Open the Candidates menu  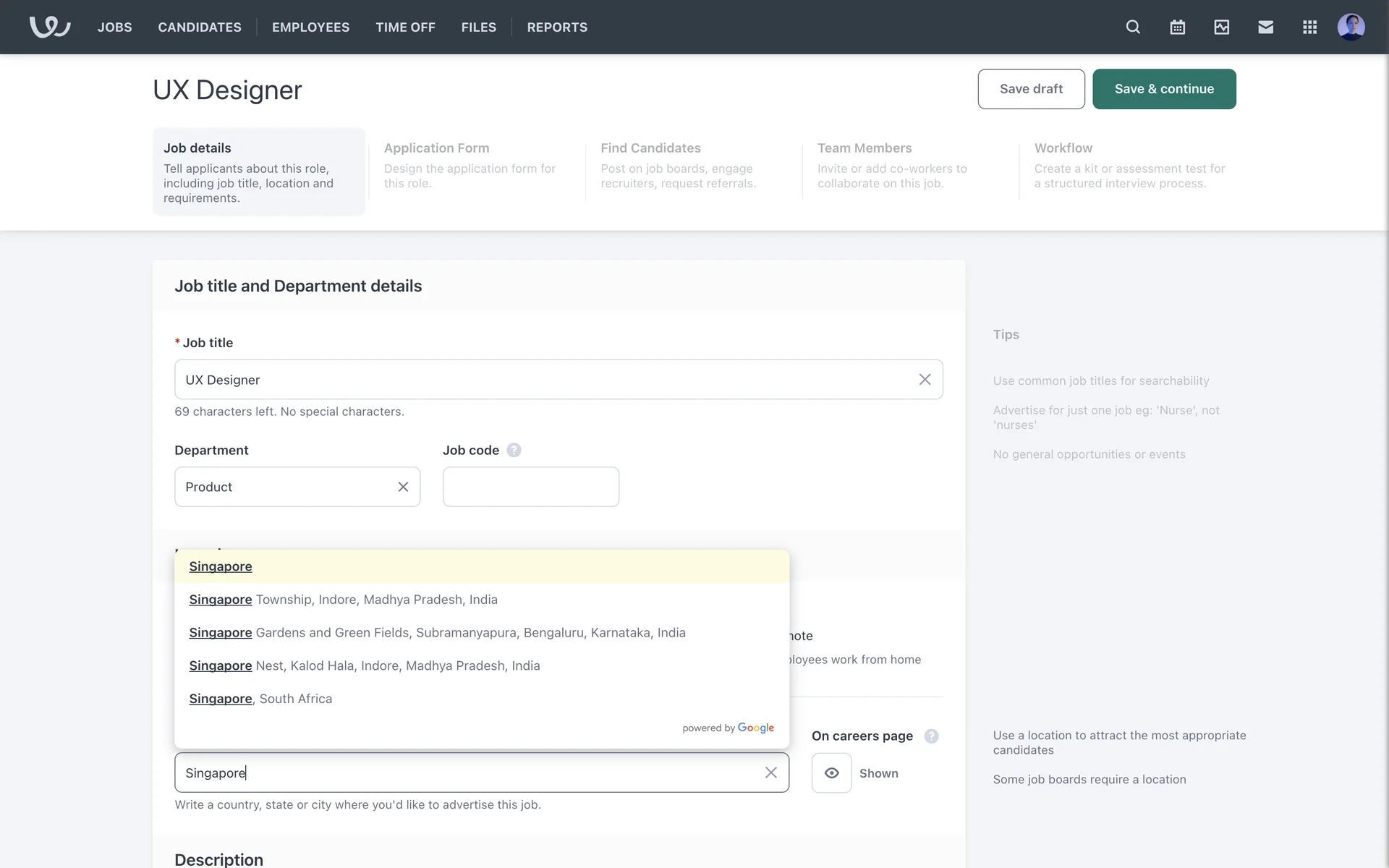tap(200, 27)
